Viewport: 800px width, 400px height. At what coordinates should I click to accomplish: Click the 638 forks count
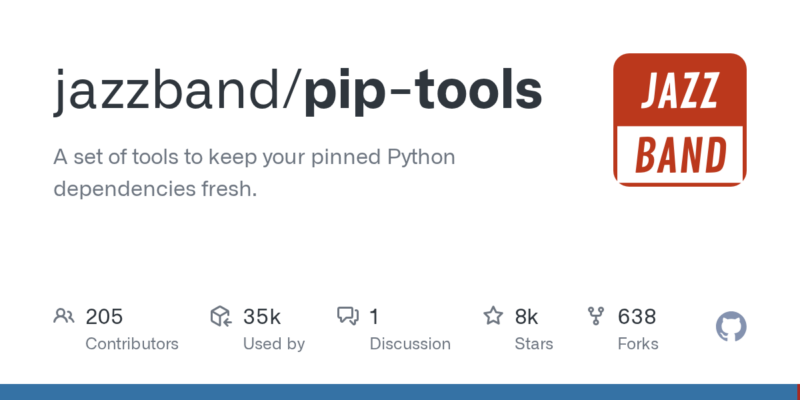coord(637,317)
